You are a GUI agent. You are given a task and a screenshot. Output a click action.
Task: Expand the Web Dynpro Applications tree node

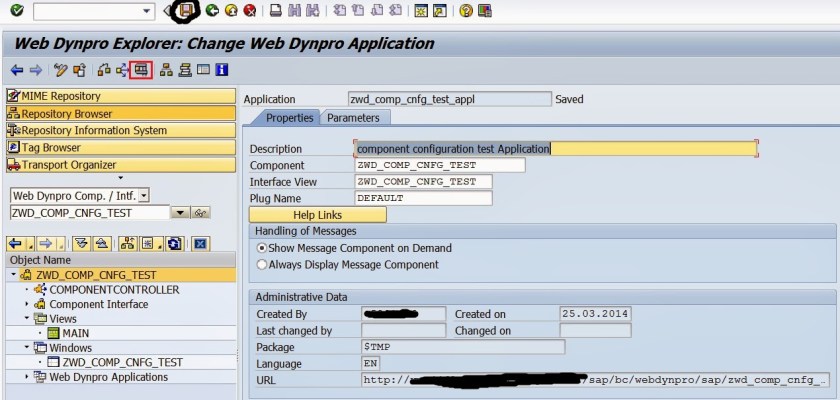coord(27,376)
